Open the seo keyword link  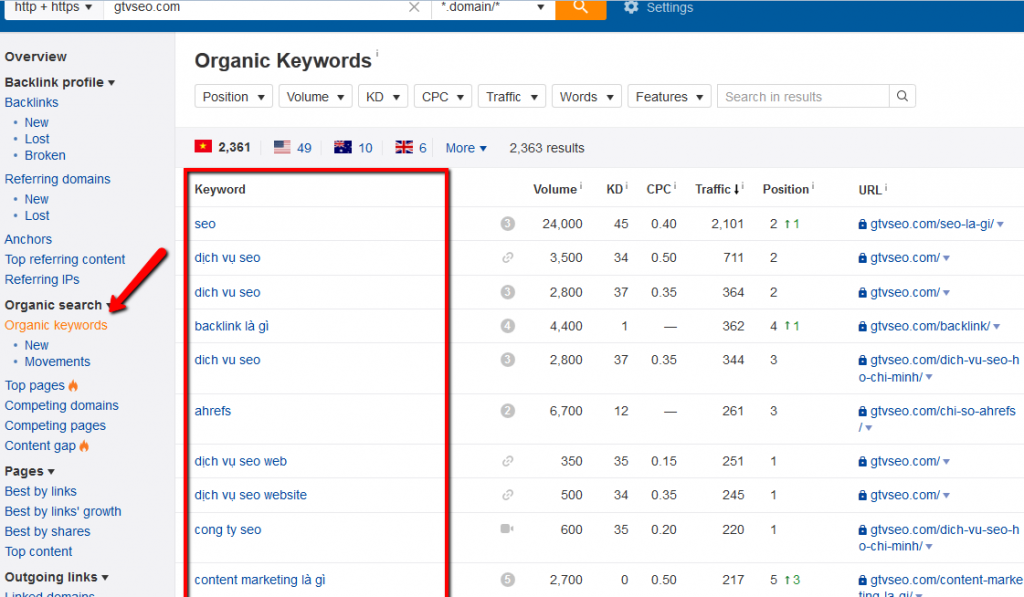click(x=204, y=224)
